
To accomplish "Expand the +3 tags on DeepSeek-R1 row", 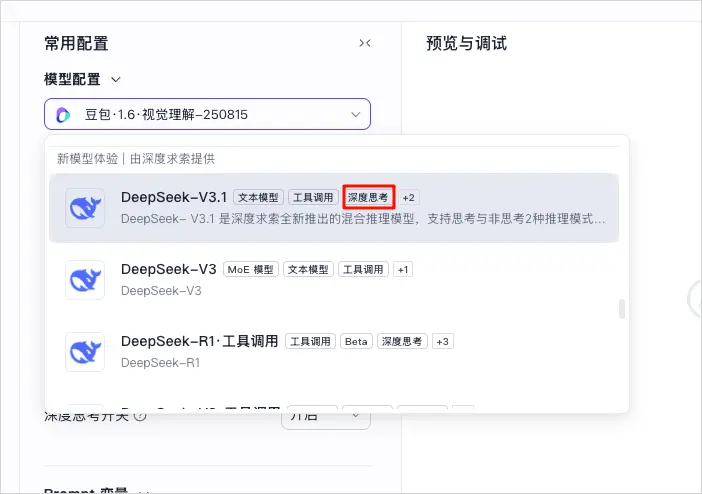I will [x=442, y=342].
